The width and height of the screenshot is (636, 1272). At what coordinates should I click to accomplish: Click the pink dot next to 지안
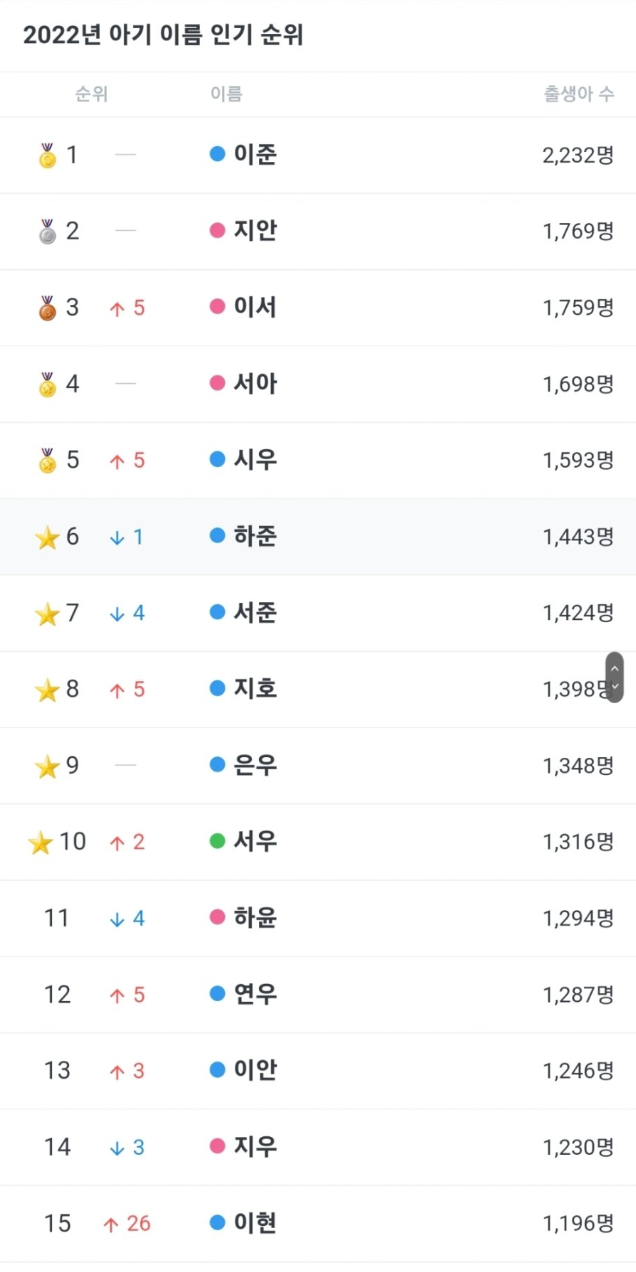point(217,231)
